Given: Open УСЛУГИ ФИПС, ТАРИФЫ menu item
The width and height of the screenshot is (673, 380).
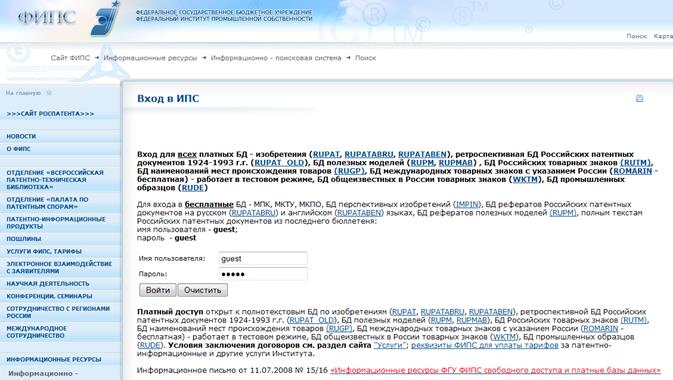Looking at the screenshot, I should (44, 251).
